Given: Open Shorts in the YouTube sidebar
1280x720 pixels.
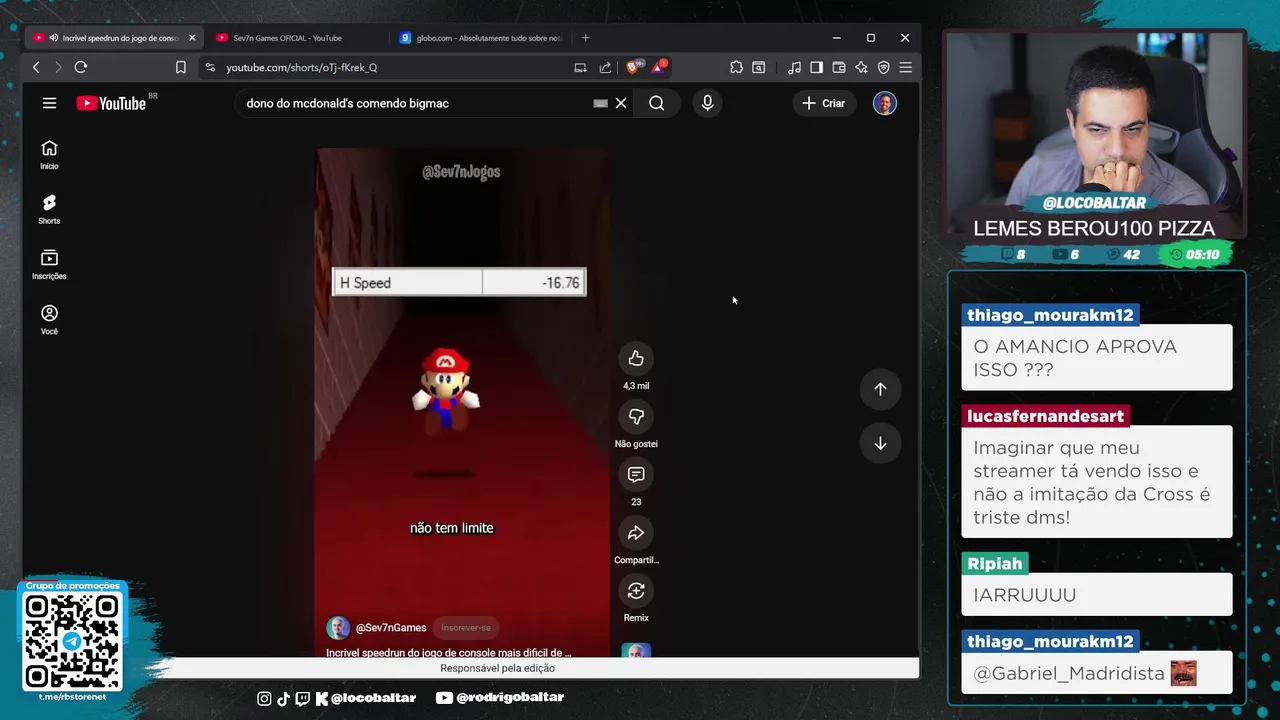Looking at the screenshot, I should (x=49, y=210).
